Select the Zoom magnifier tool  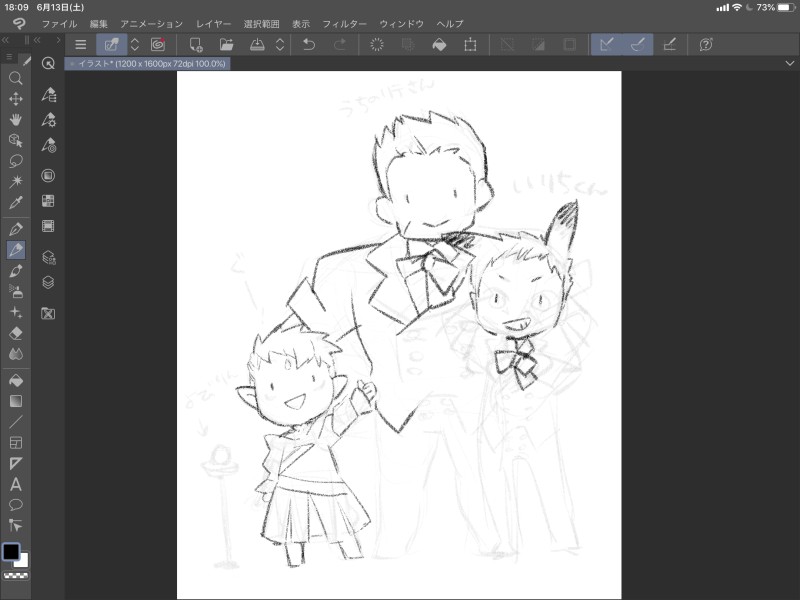coord(16,78)
